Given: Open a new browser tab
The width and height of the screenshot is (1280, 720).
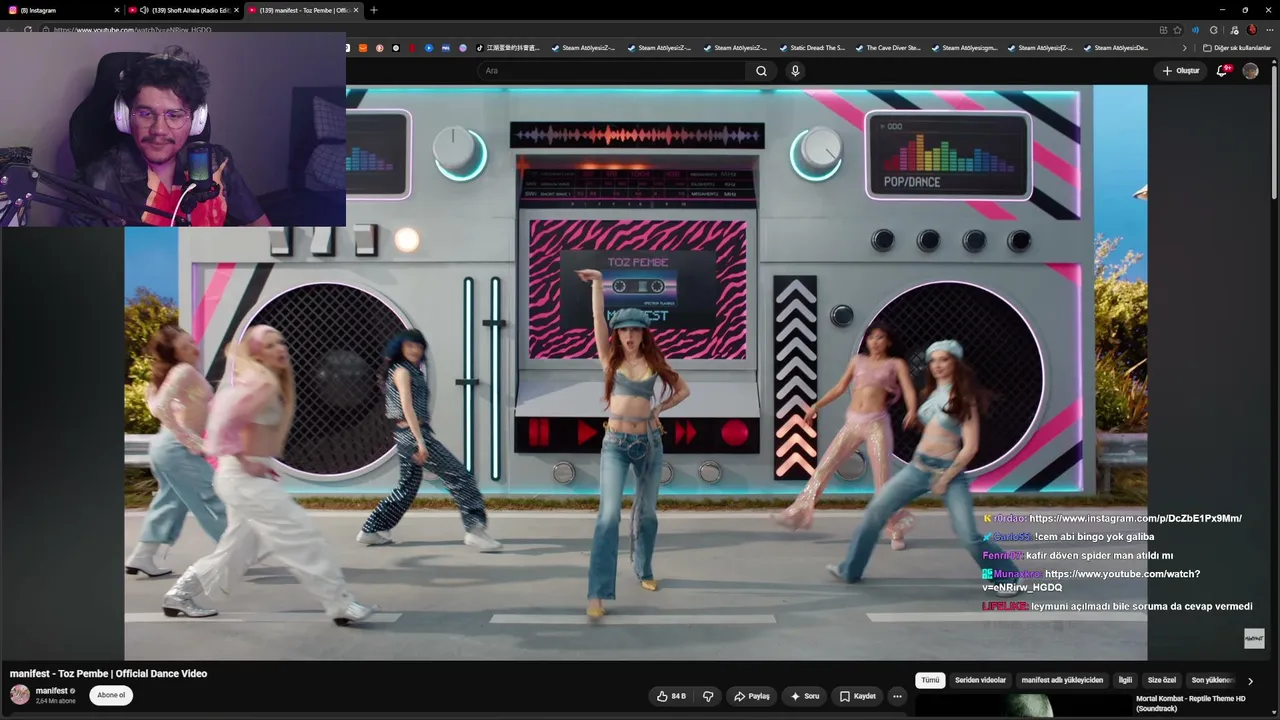Looking at the screenshot, I should coord(374,10).
